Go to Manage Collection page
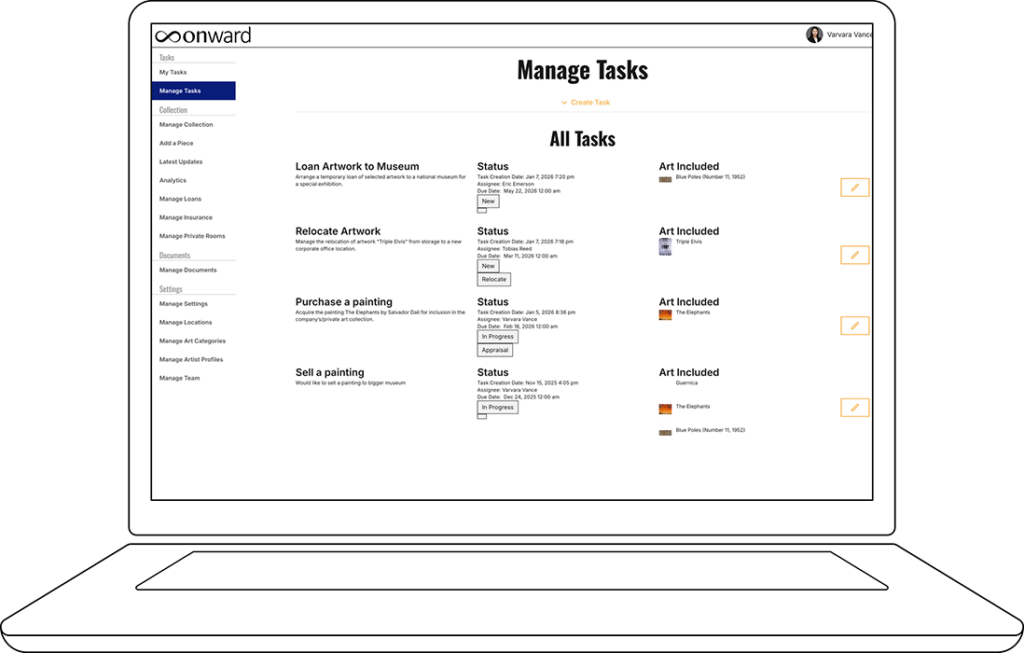This screenshot has width=1024, height=653. coord(186,125)
